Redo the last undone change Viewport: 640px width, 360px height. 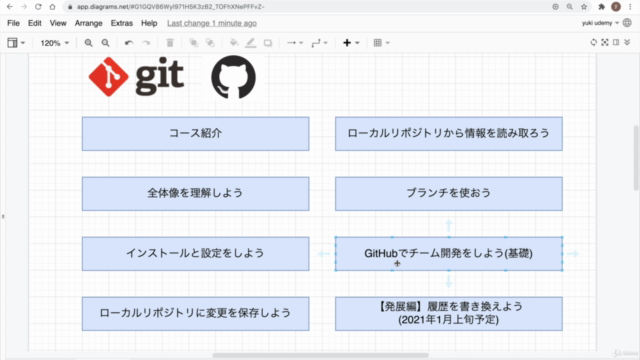(x=146, y=43)
